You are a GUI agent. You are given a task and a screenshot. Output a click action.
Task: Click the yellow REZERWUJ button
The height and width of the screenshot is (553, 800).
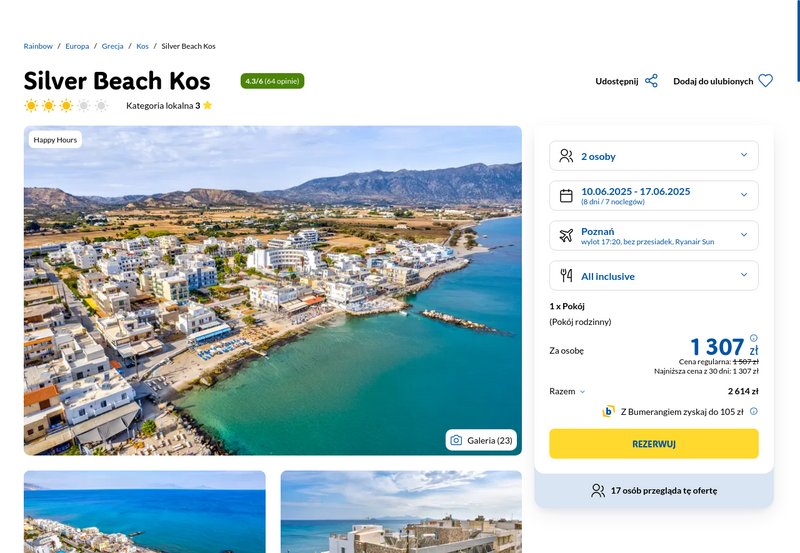(654, 443)
